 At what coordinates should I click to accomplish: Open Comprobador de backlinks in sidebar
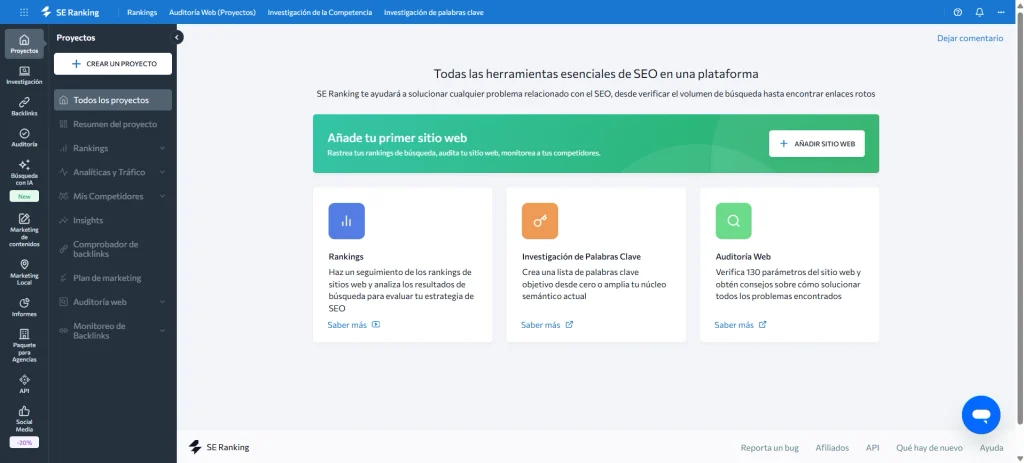pos(113,249)
